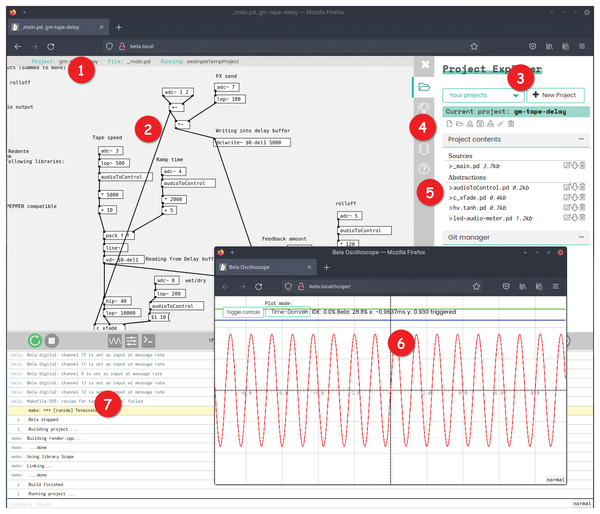Click the green Run/rebuild project button
This screenshot has height=514, width=600.
pos(35,340)
